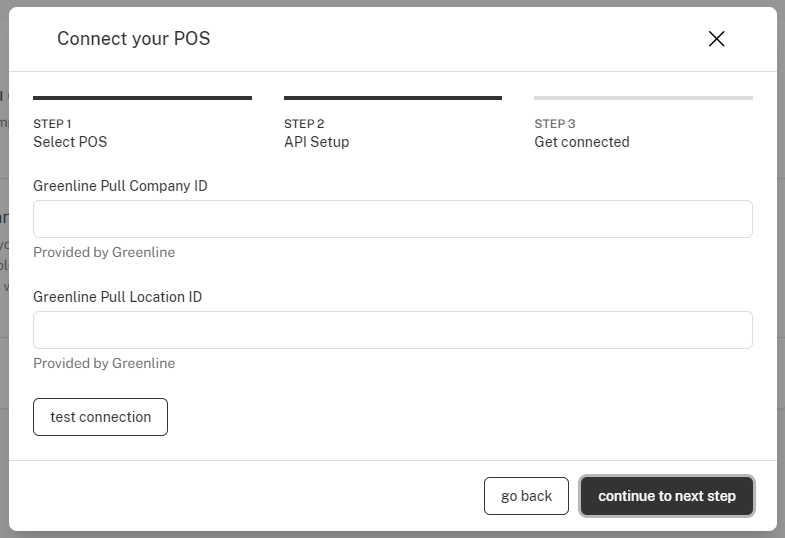The width and height of the screenshot is (785, 538).
Task: Close the Connect your POS dialog
Action: coord(716,39)
